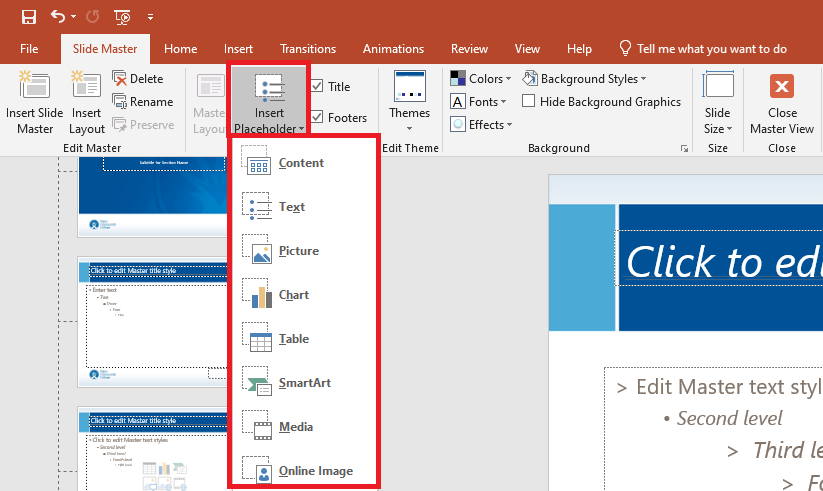Click the 'Click to edit' title placeholder on slide

pyautogui.click(x=719, y=258)
